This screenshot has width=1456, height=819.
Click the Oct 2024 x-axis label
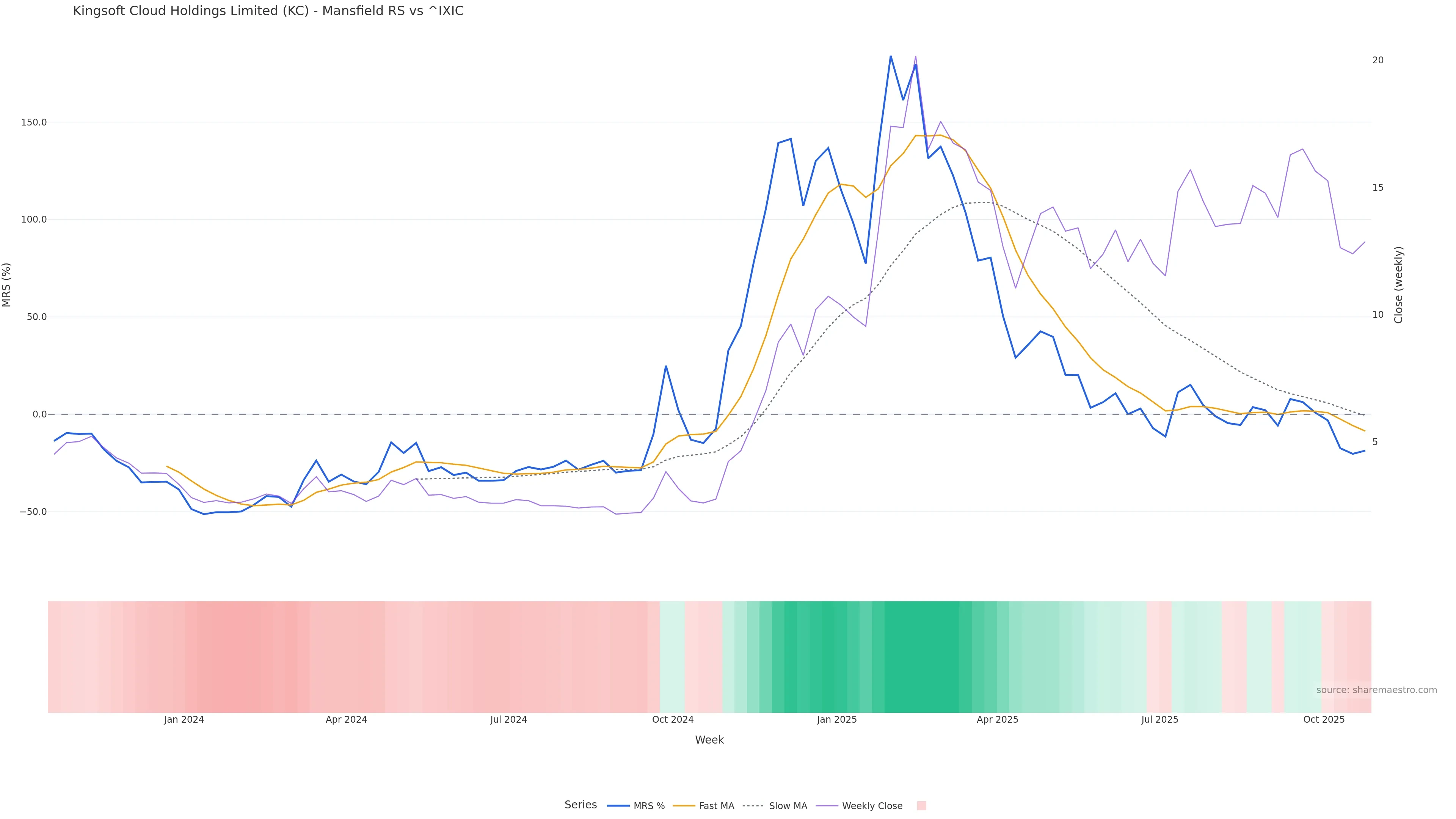[673, 720]
